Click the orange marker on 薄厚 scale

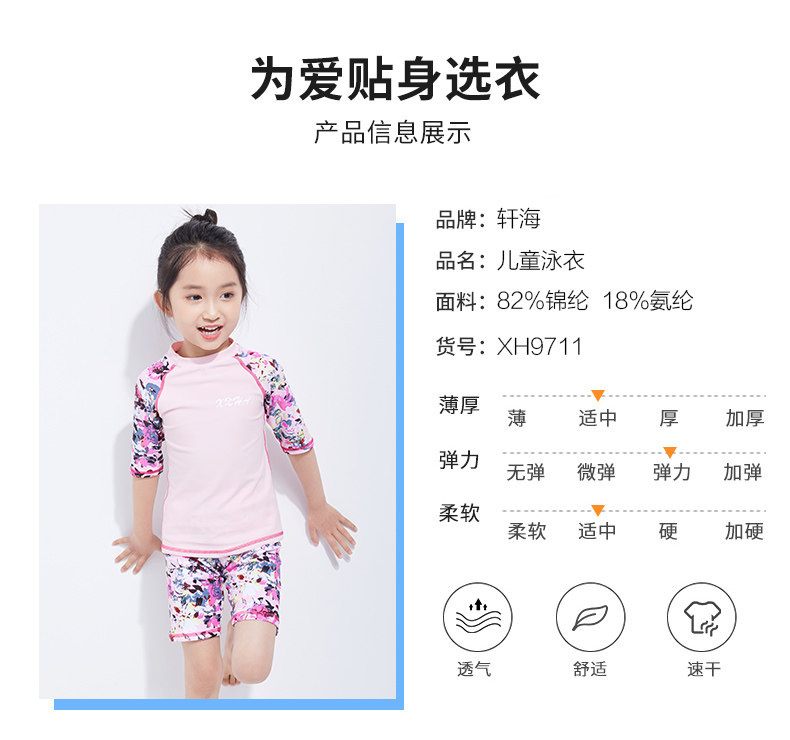pyautogui.click(x=598, y=395)
